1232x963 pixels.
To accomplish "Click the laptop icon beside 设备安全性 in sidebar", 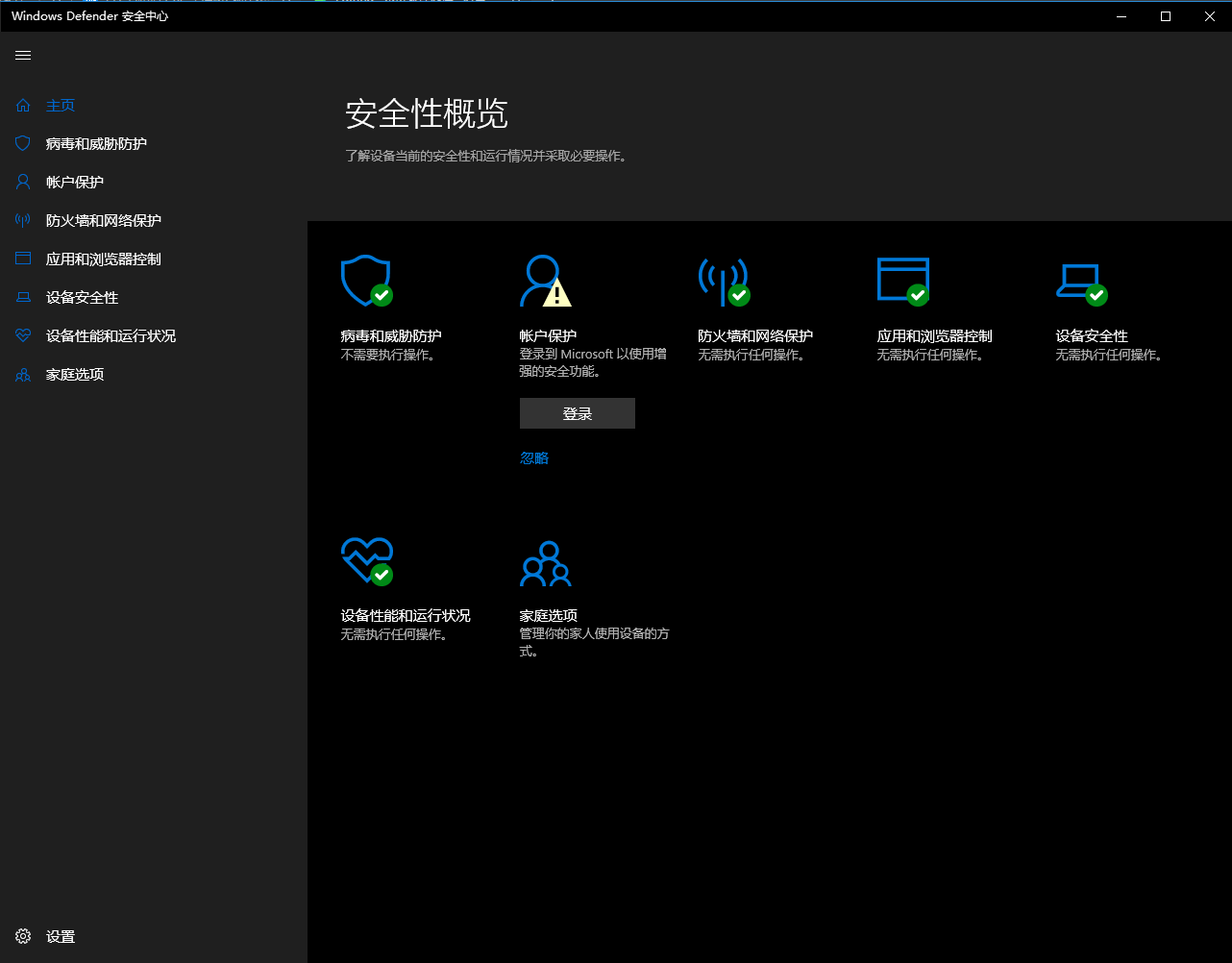I will click(23, 297).
